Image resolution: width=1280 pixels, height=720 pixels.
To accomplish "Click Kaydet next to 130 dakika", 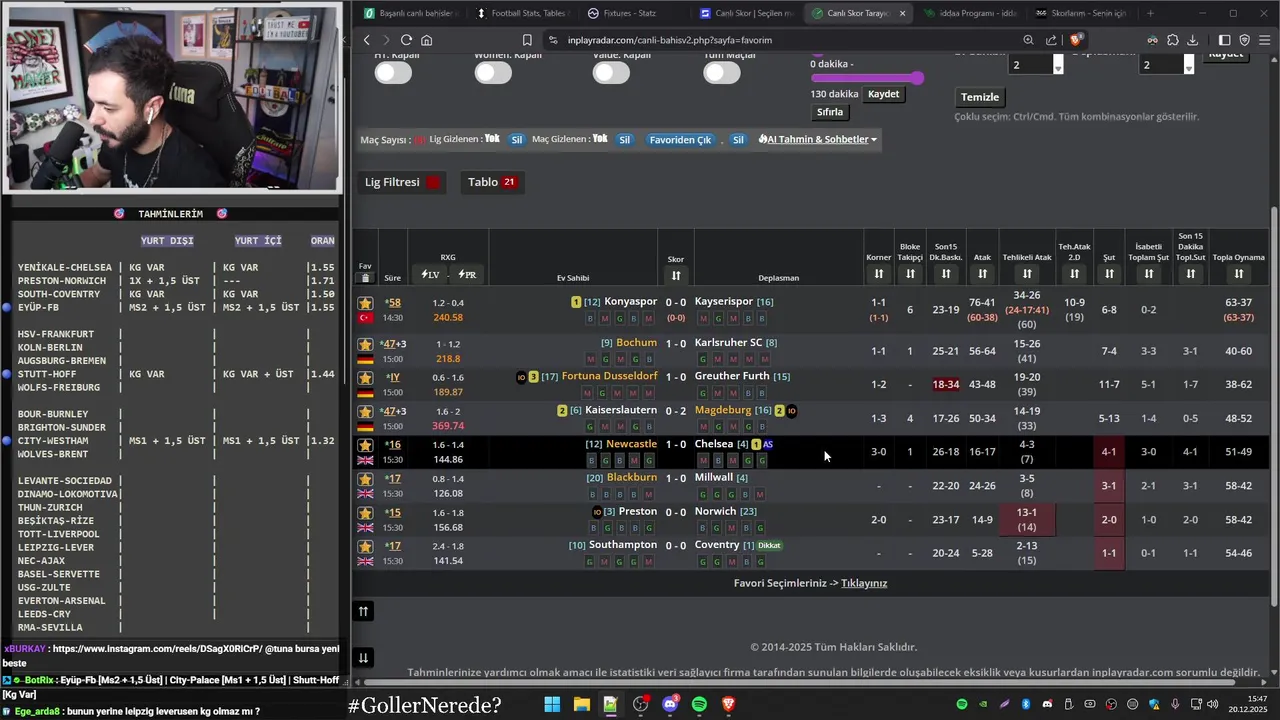I will (x=883, y=94).
